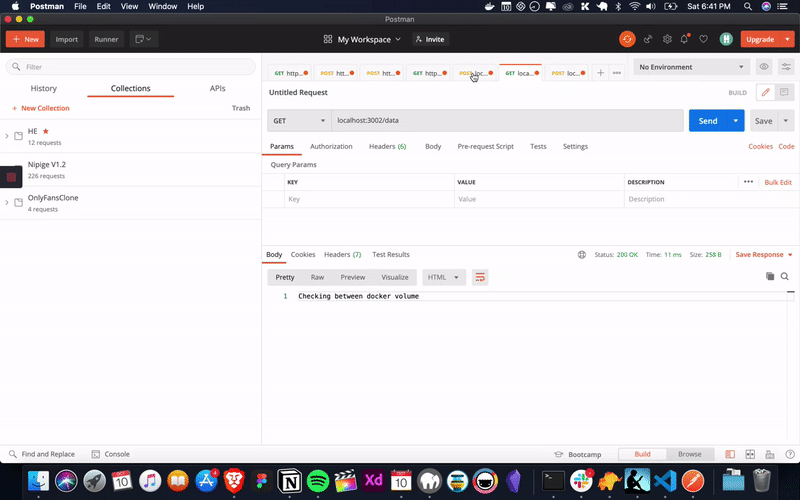The width and height of the screenshot is (800, 500).
Task: Open the notifications bell
Action: pos(685,39)
